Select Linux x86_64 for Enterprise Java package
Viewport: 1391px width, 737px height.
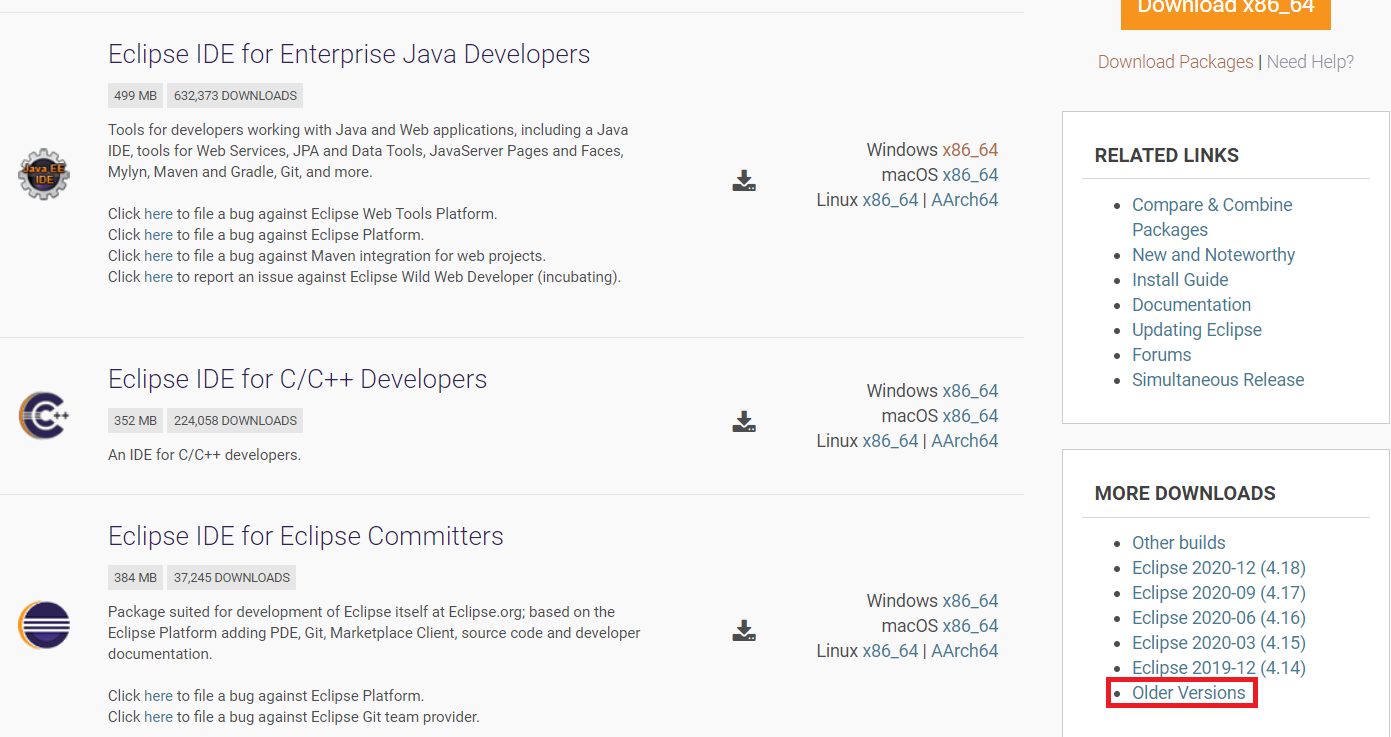pos(890,200)
